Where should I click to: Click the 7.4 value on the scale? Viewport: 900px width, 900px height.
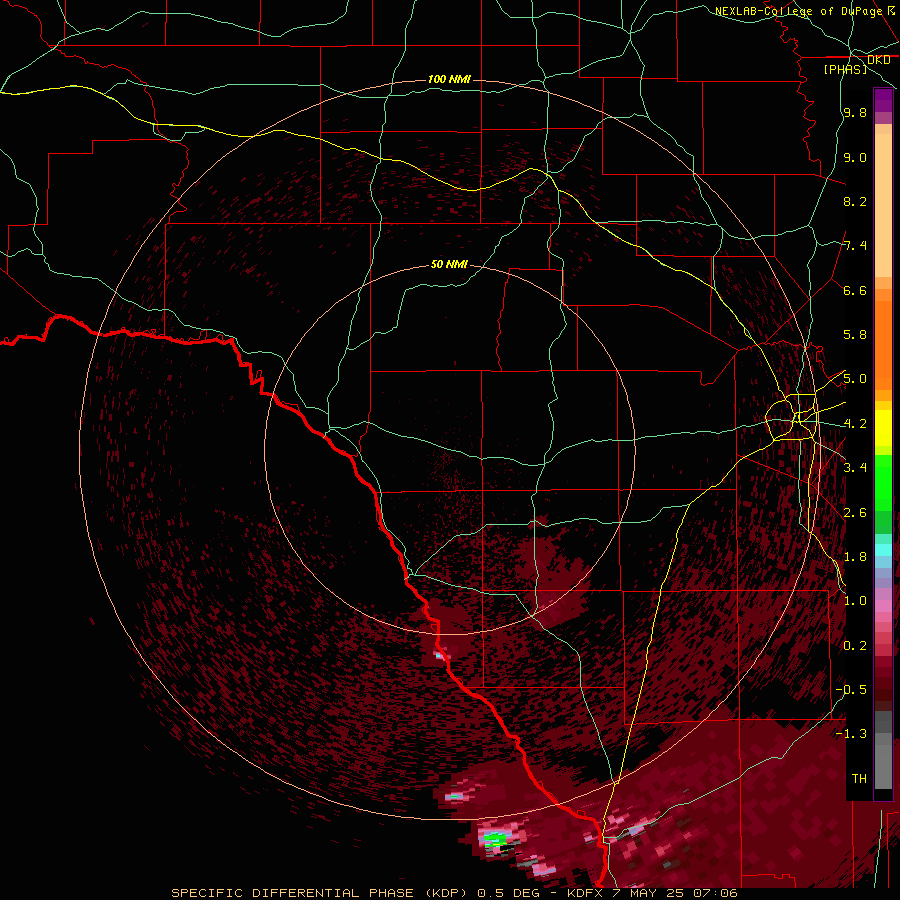[855, 246]
